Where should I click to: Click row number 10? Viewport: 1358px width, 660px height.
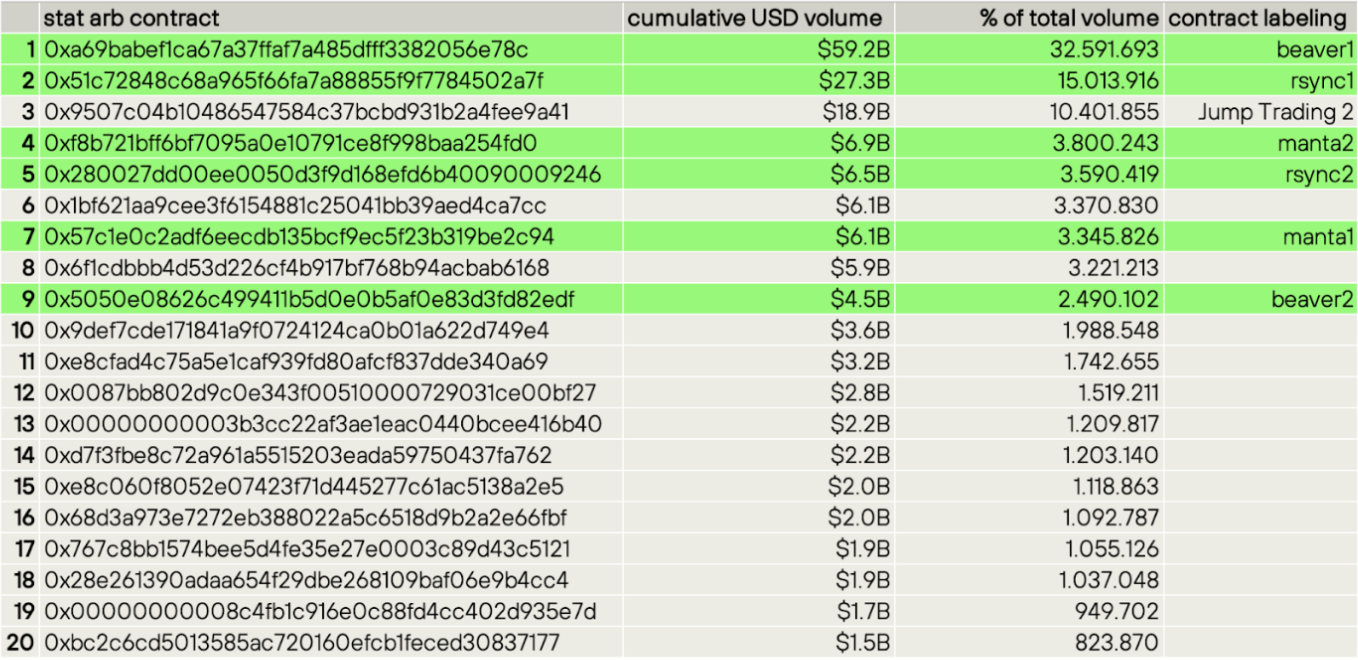tap(21, 330)
